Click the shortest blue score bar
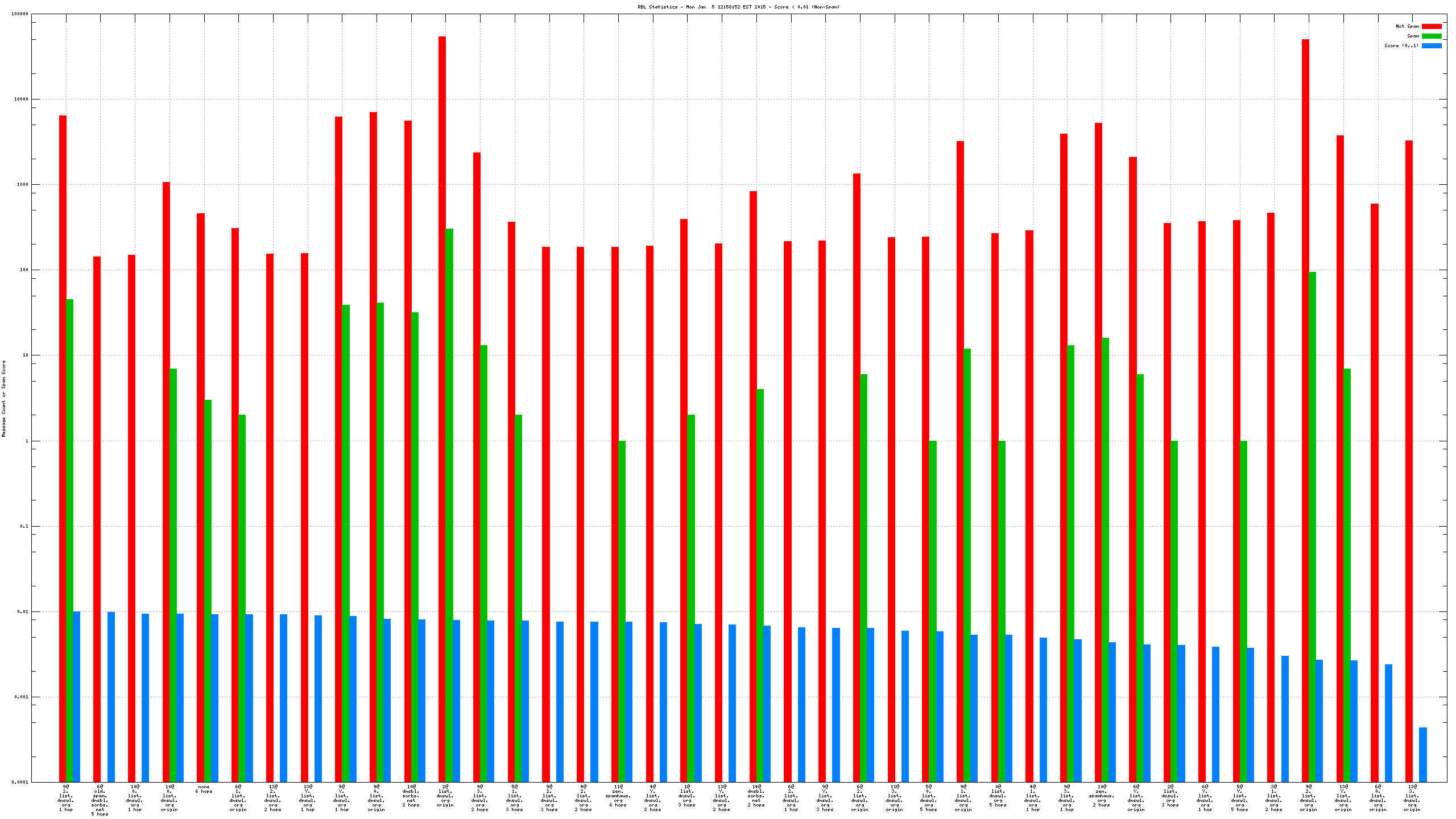 tap(1422, 754)
